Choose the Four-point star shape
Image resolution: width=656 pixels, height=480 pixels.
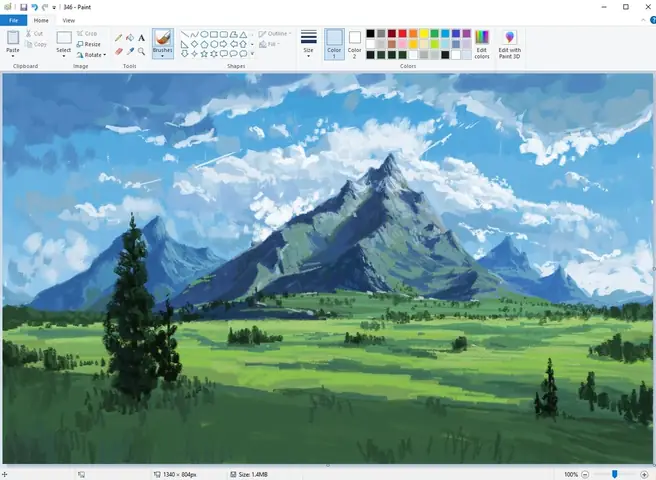tap(195, 54)
